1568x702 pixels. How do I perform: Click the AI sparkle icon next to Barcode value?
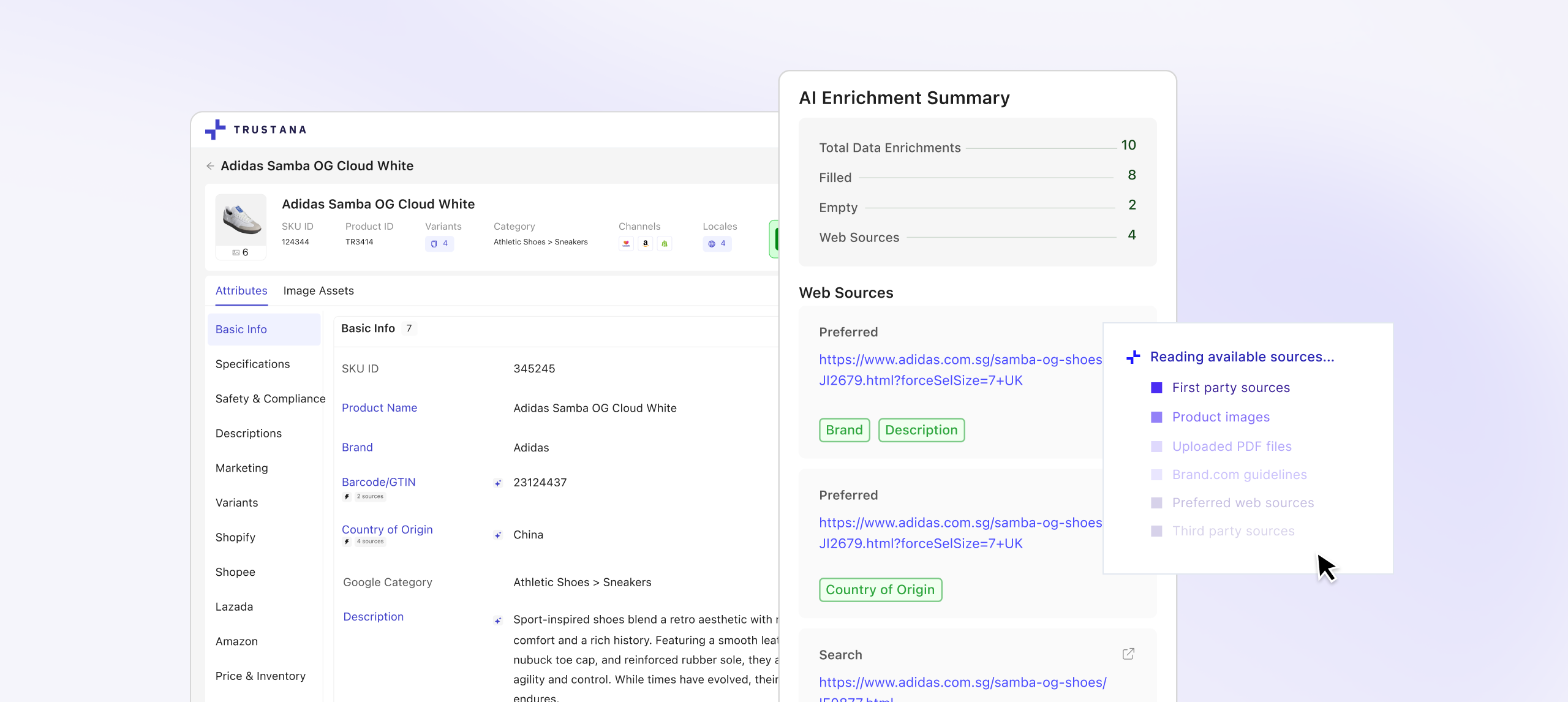[497, 483]
